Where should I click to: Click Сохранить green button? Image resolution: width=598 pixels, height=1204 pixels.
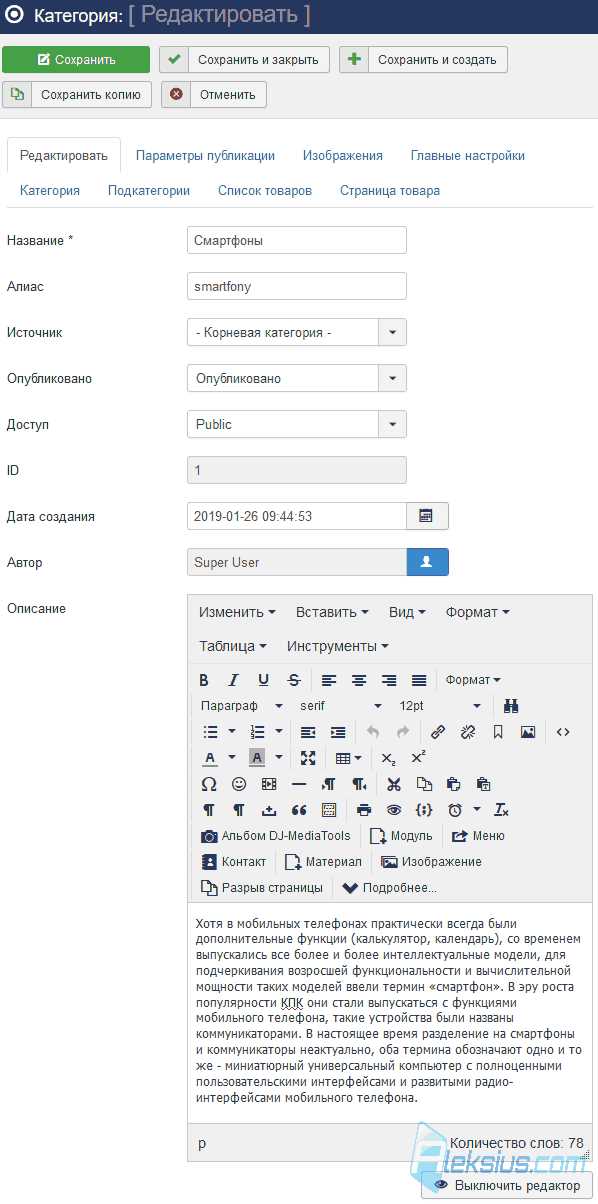pyautogui.click(x=76, y=59)
